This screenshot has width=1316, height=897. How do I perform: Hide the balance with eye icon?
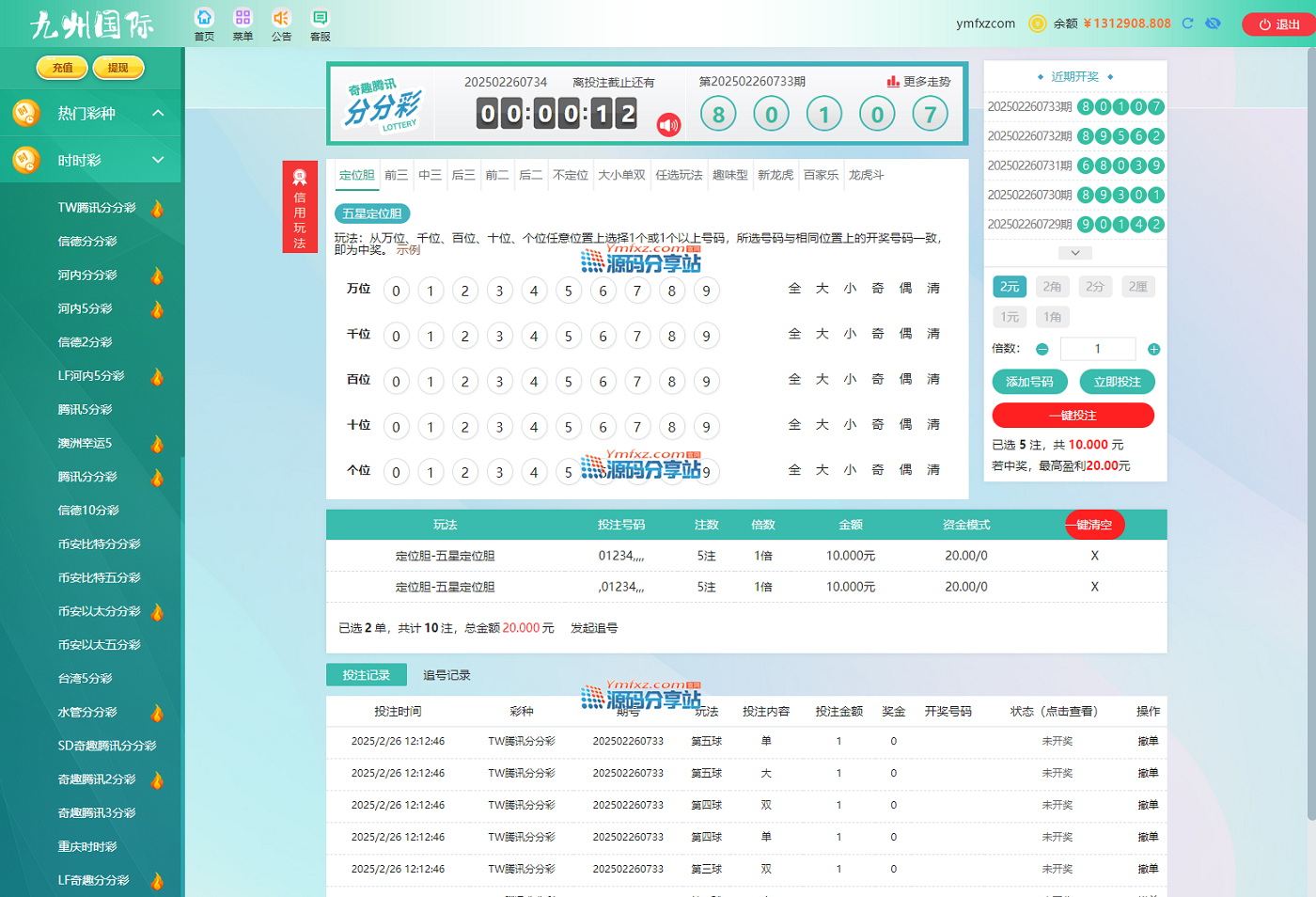1214,24
